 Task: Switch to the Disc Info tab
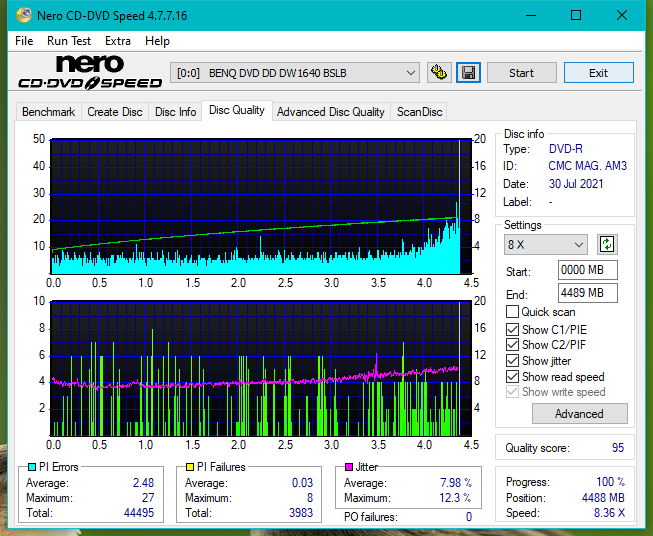[x=175, y=112]
